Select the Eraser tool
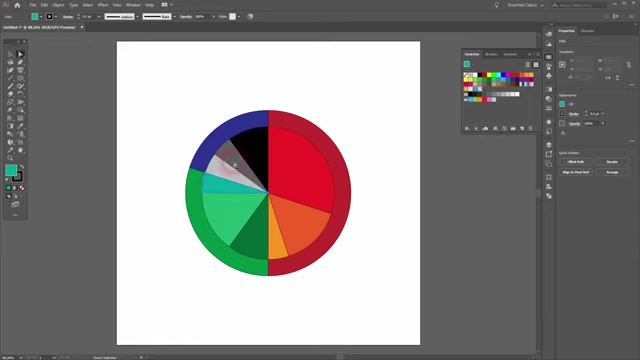The image size is (640, 360). point(10,94)
